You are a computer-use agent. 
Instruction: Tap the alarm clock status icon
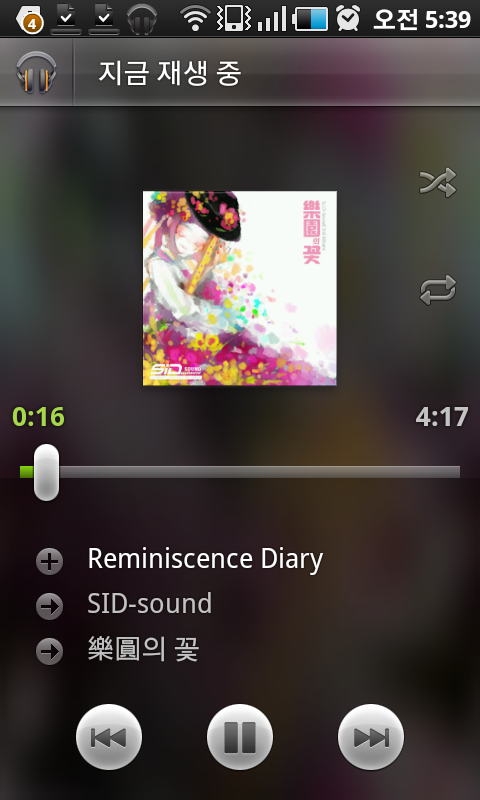point(348,18)
